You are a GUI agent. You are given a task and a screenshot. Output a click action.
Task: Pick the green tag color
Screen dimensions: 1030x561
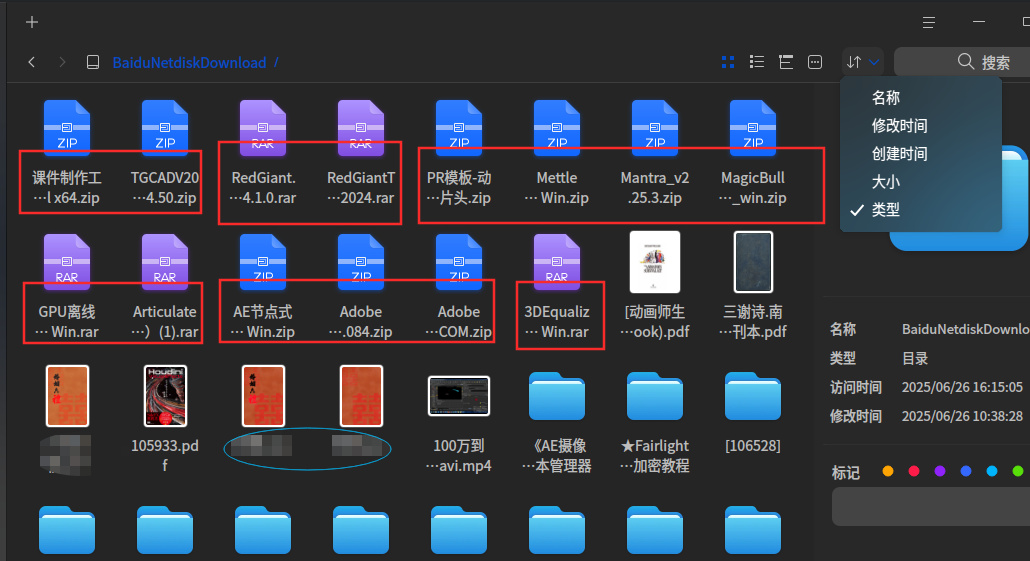click(1018, 471)
